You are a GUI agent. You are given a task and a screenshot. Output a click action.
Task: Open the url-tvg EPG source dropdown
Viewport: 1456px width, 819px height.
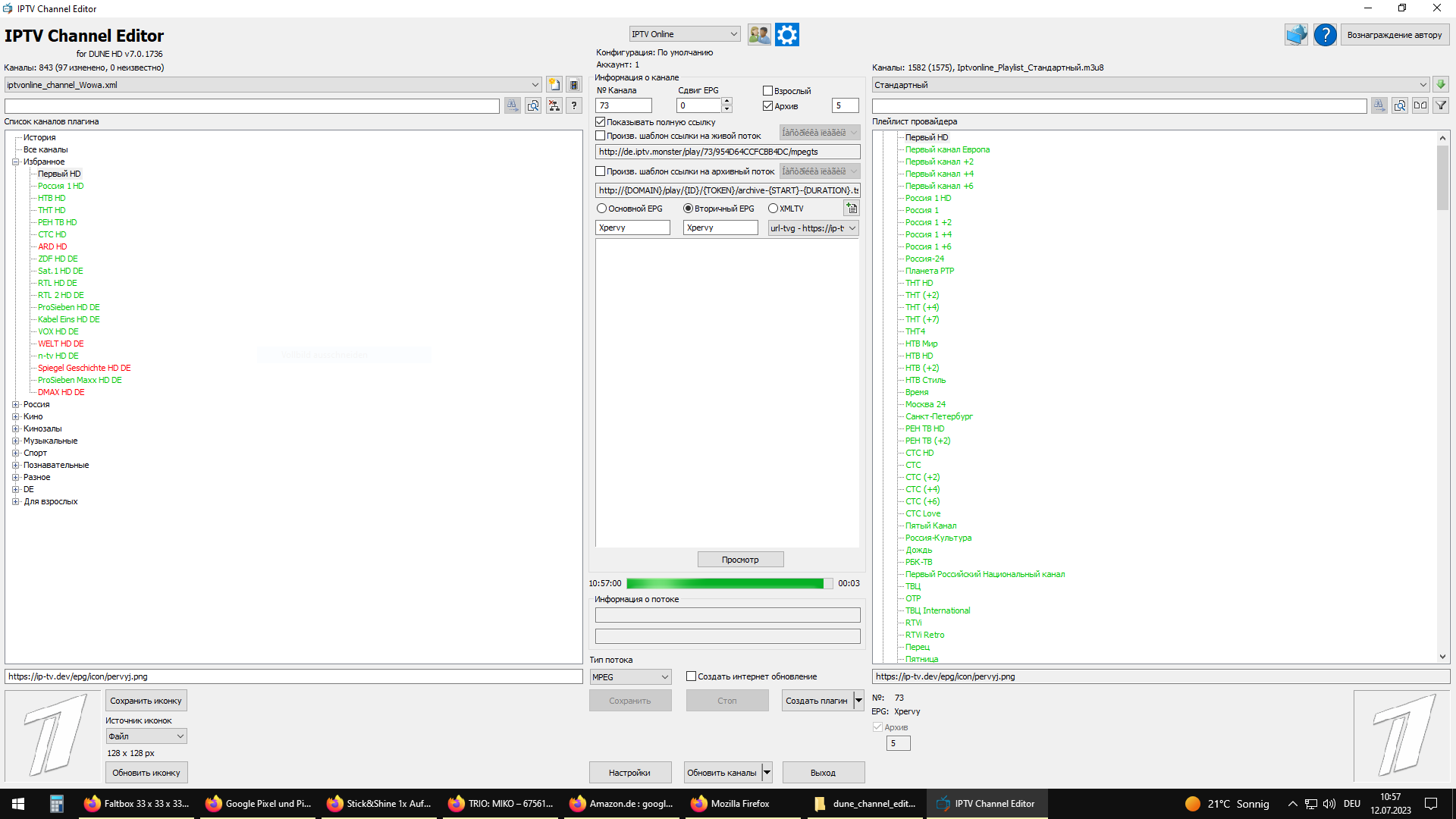coord(813,228)
